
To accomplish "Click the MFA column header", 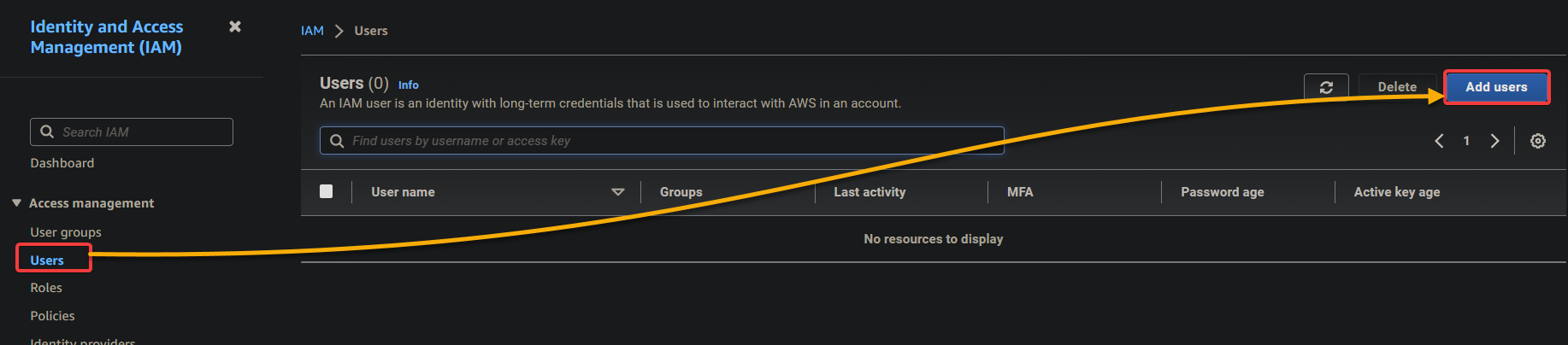I will [1020, 192].
